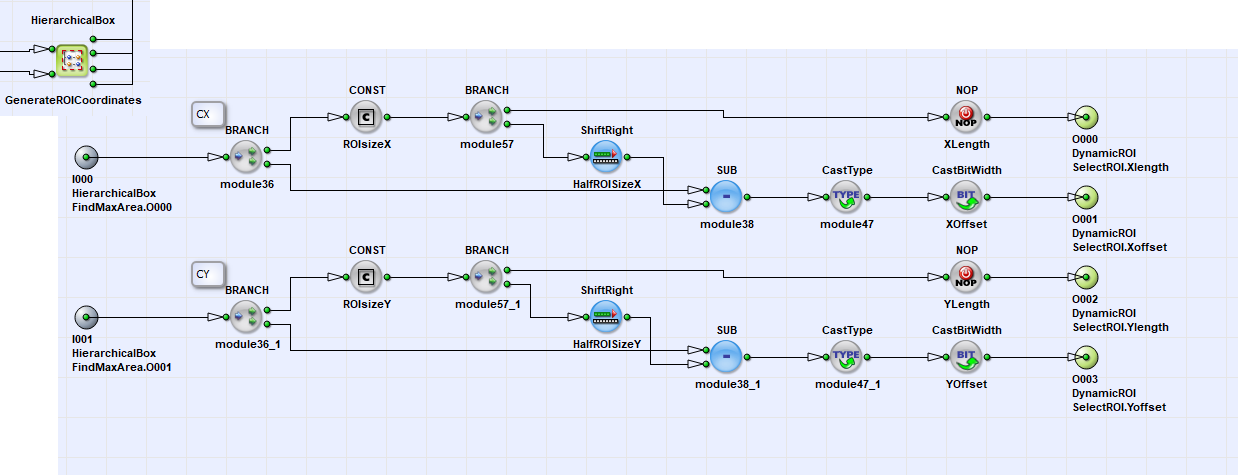Click the module36 BRANCH node
This screenshot has height=475, width=1238.
tap(246, 157)
